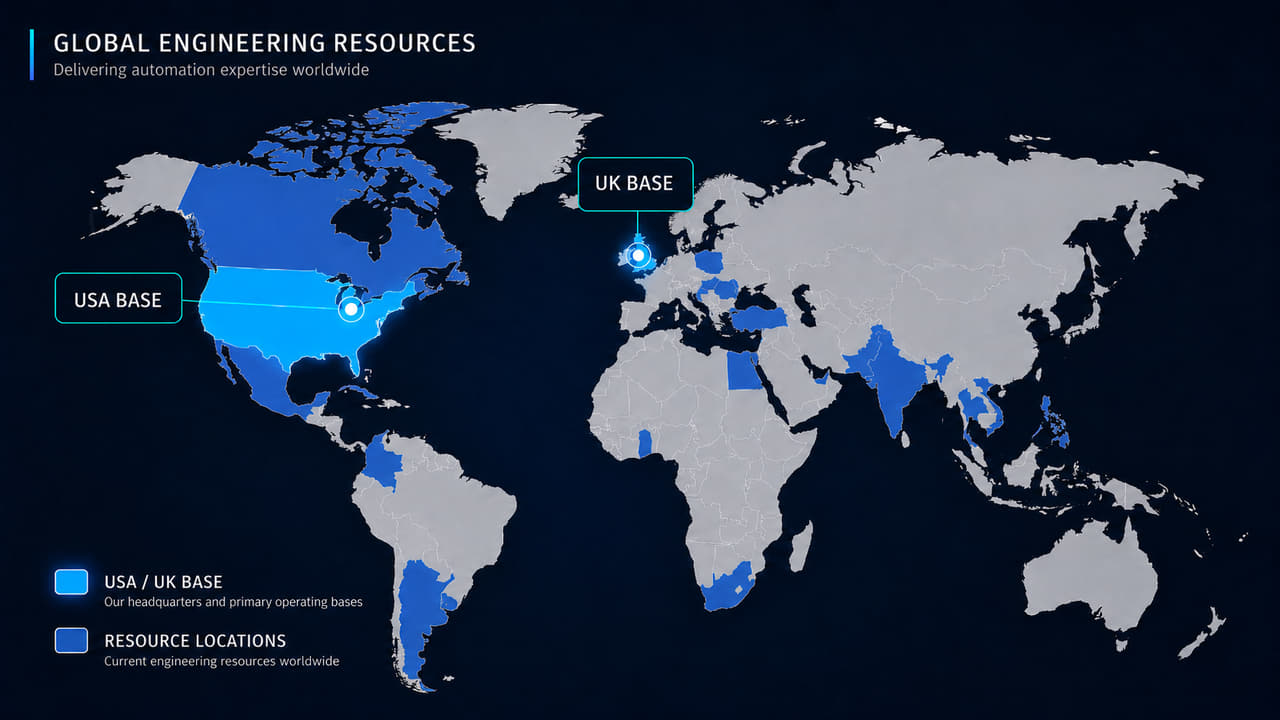Click the dark blue RESOURCE LOCATIONS legend swatch
Image resolution: width=1280 pixels, height=720 pixels.
pos(71,641)
